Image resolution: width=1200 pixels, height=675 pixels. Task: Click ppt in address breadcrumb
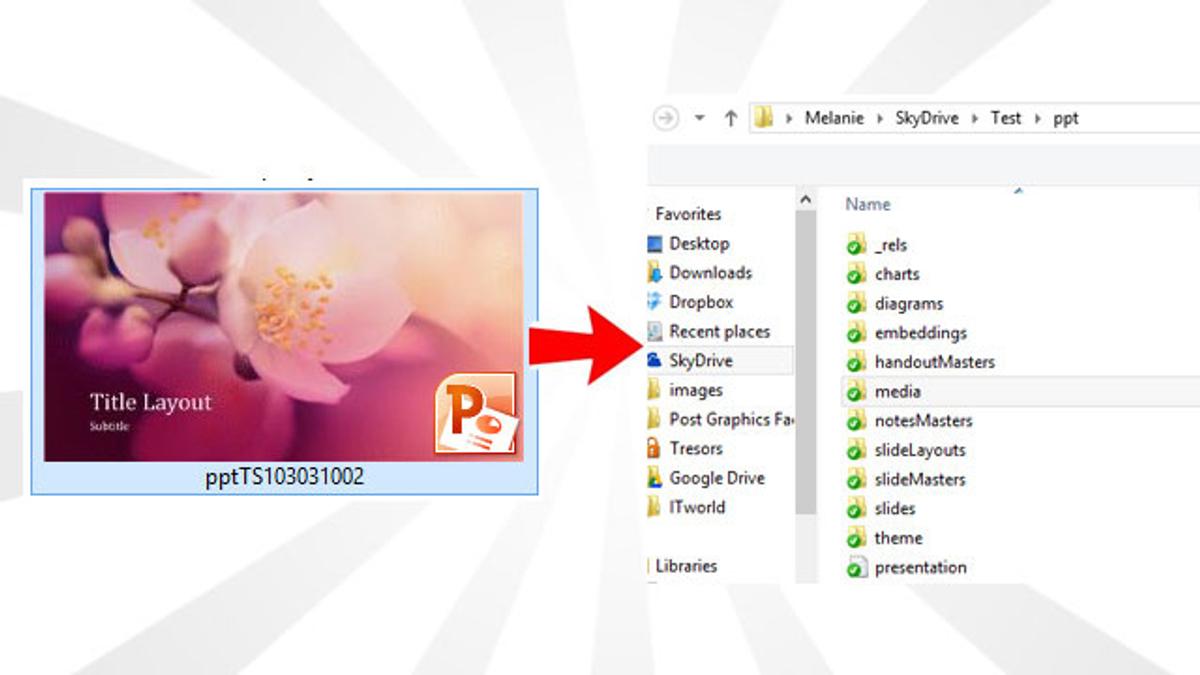(x=1066, y=119)
